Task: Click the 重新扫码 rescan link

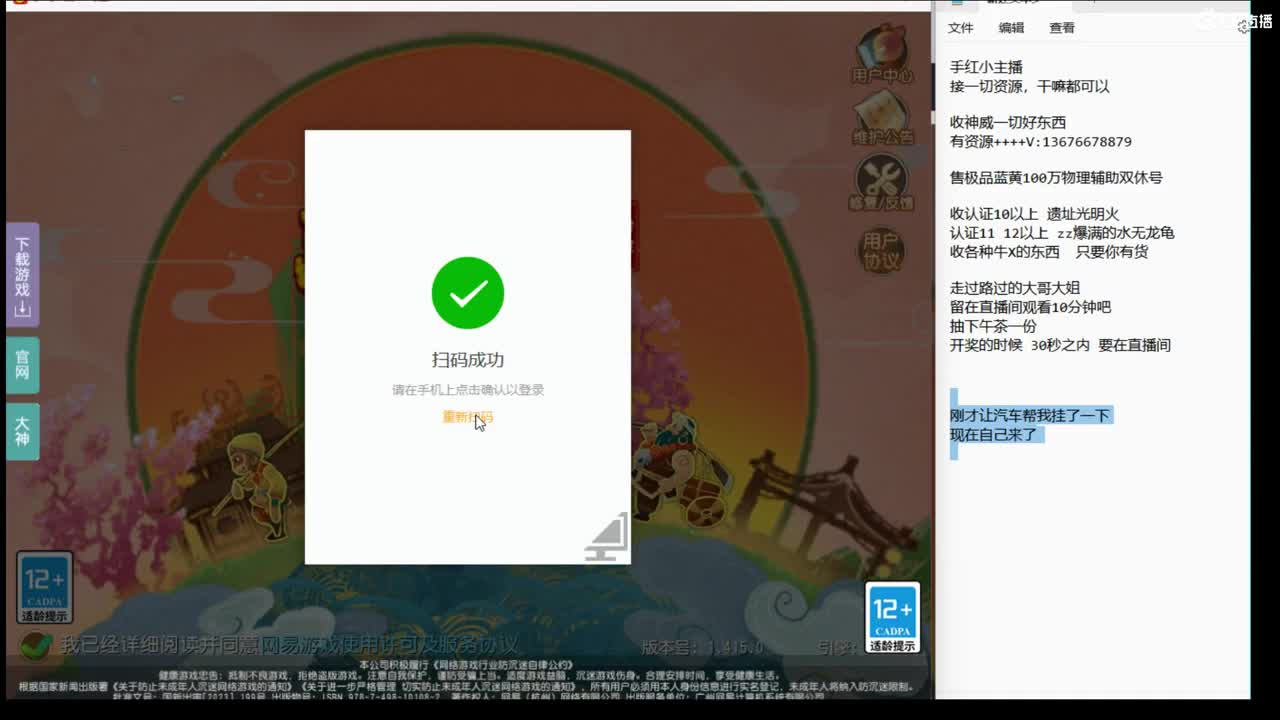Action: [468, 417]
